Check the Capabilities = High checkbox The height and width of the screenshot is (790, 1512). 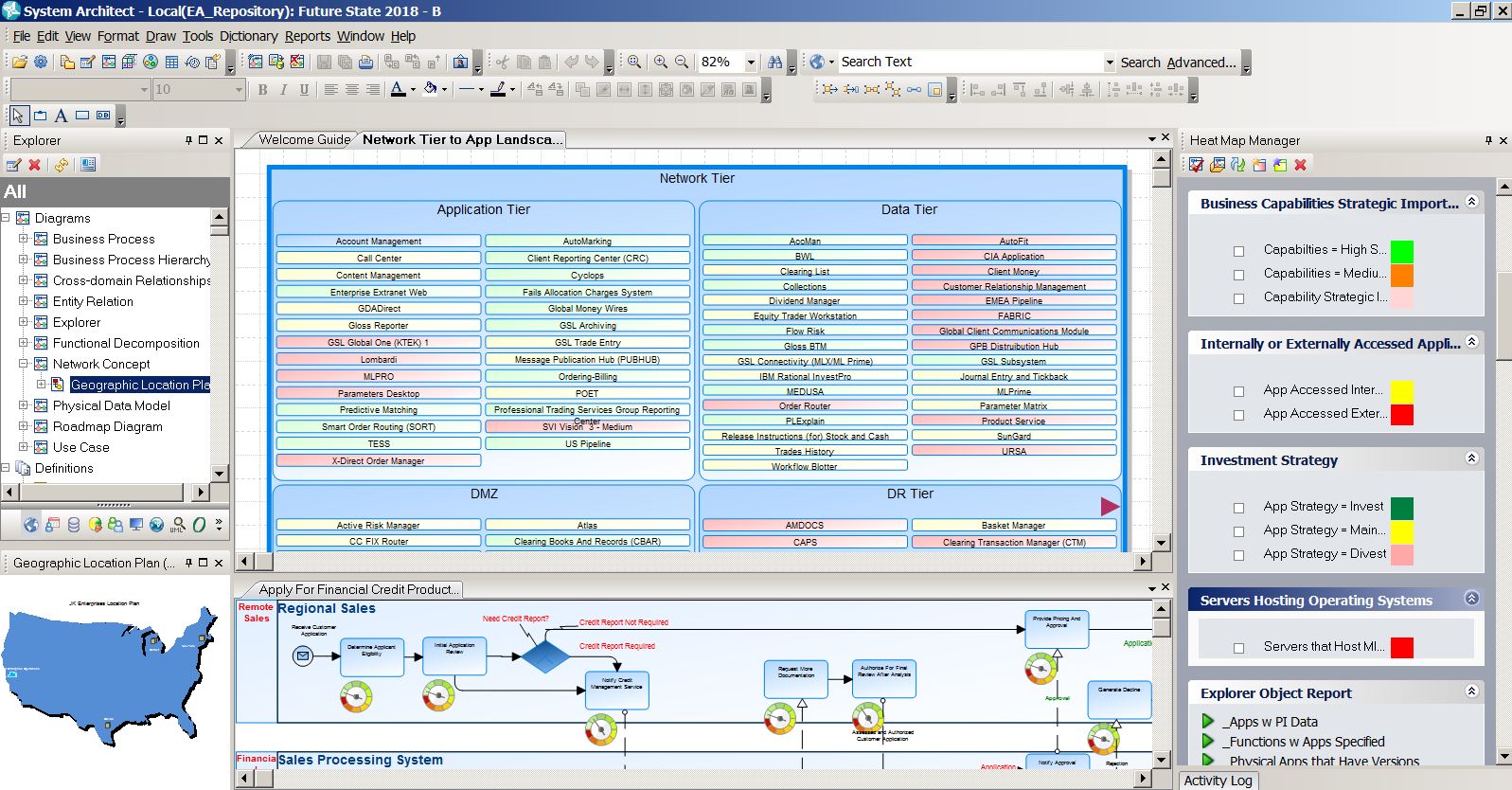pos(1238,251)
